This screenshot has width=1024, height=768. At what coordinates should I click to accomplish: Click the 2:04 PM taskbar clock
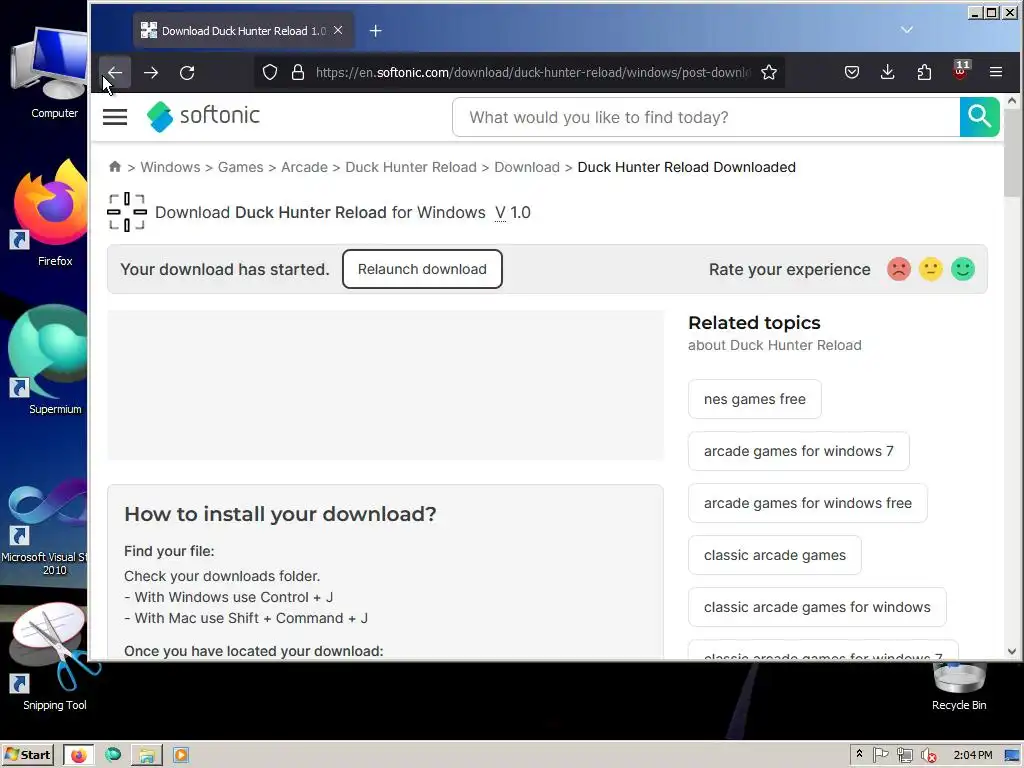(x=972, y=755)
